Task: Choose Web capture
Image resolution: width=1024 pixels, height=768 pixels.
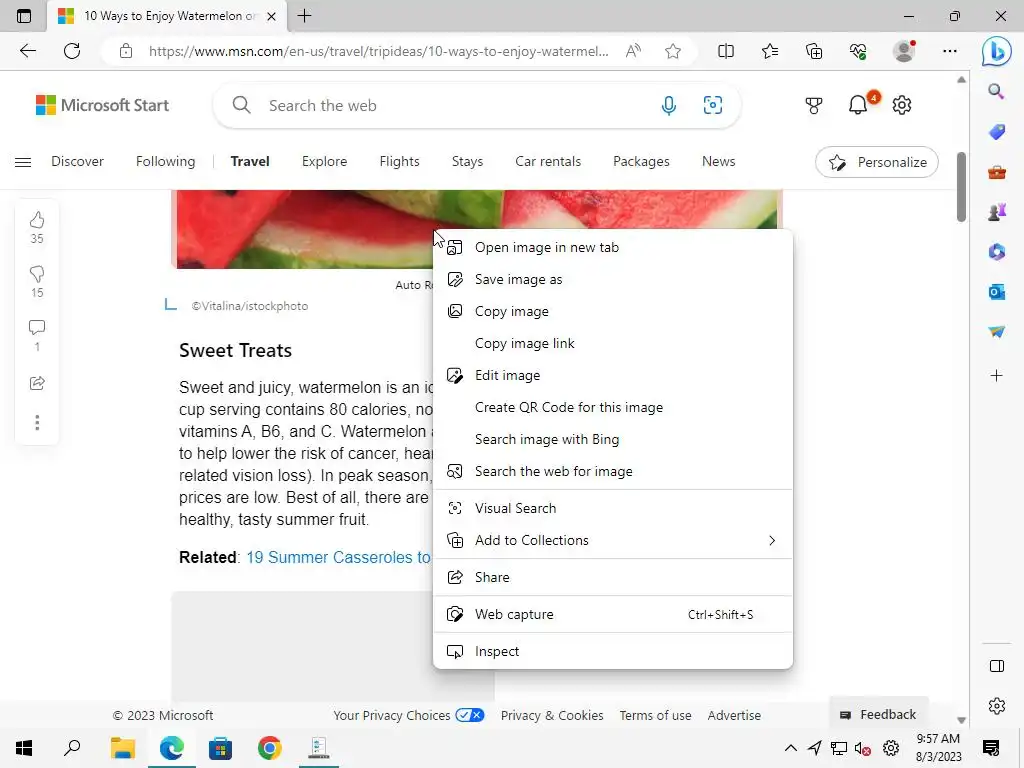Action: (613, 615)
